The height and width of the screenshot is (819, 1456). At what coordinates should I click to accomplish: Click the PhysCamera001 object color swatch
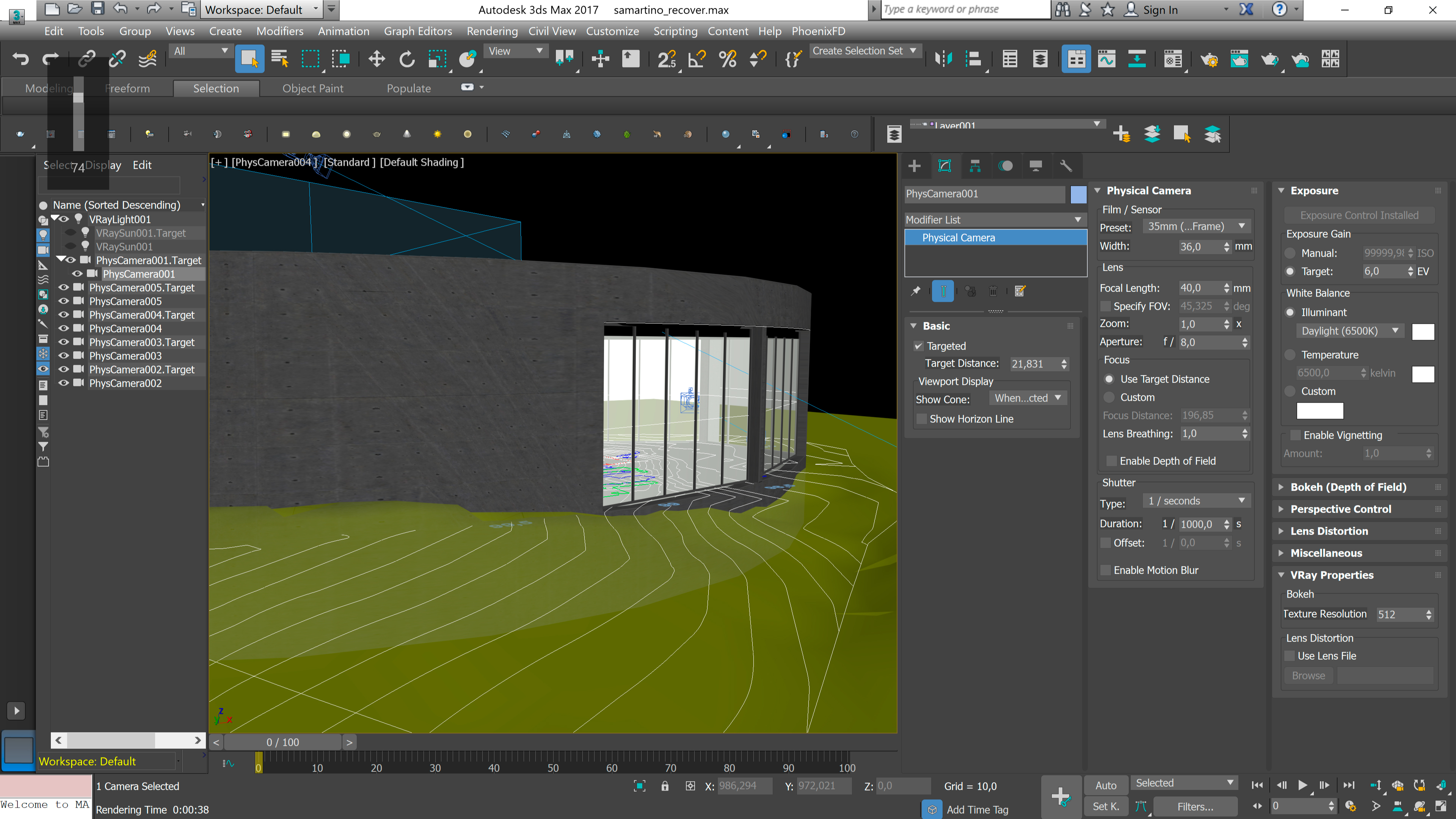tap(1078, 194)
